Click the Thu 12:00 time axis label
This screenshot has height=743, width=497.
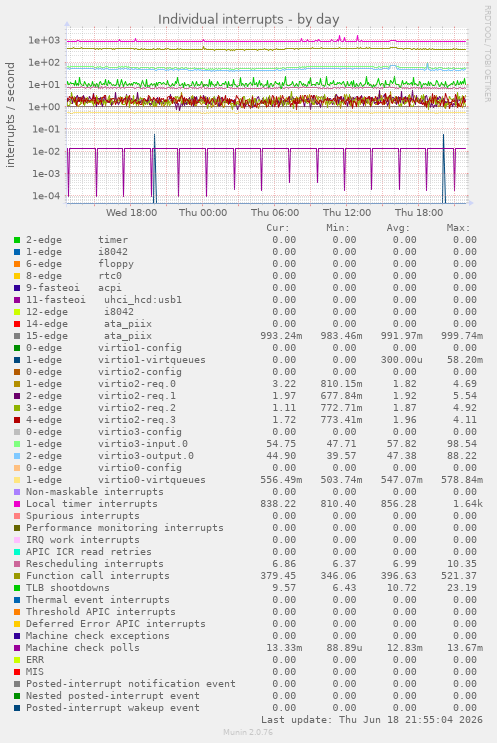click(x=347, y=213)
